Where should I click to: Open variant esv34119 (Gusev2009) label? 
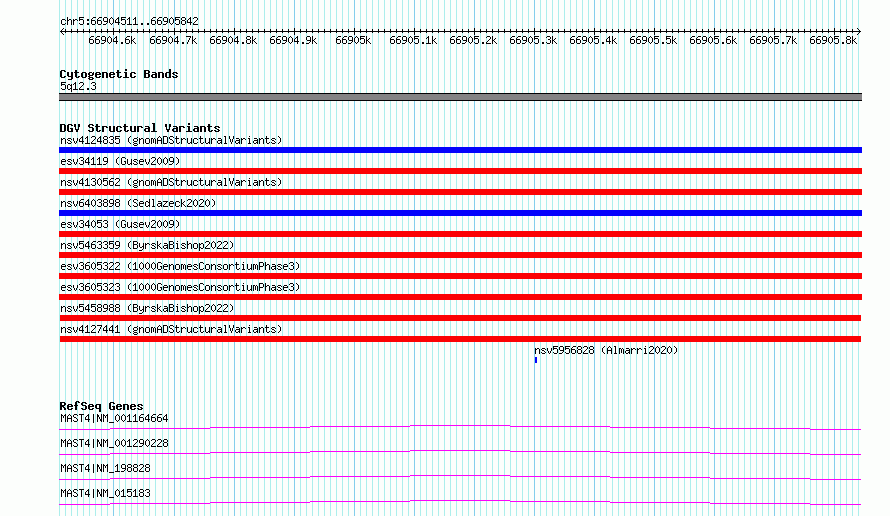[x=120, y=161]
